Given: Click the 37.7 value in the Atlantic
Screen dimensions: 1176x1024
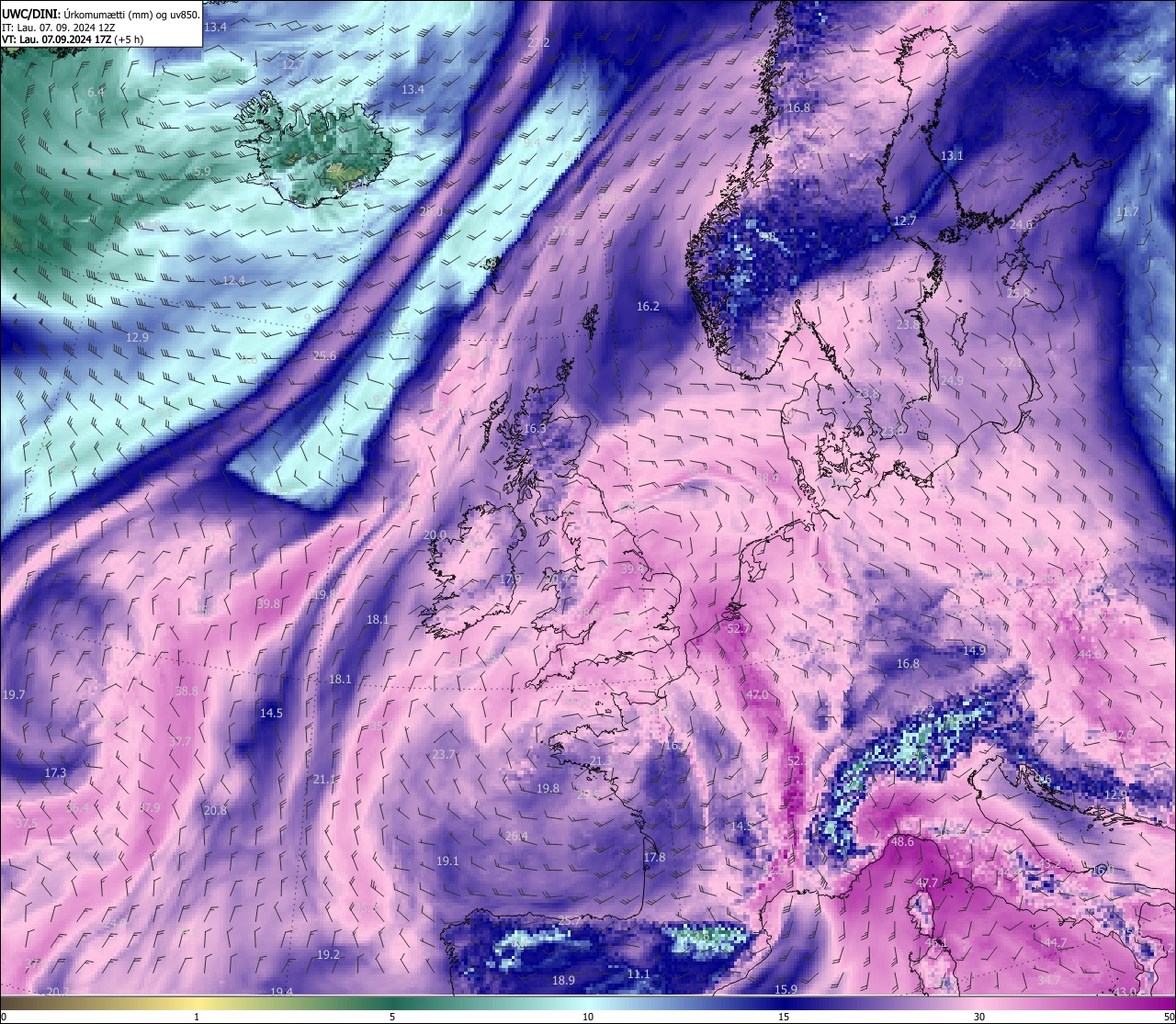Looking at the screenshot, I should click(x=180, y=741).
